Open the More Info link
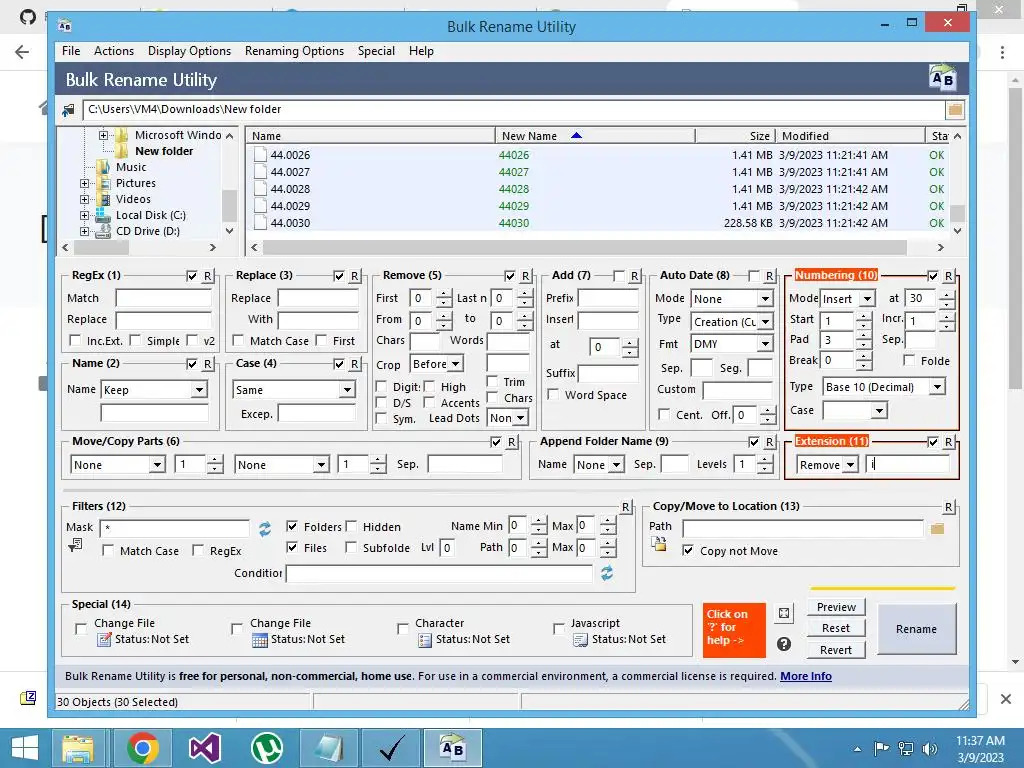The height and width of the screenshot is (768, 1024). tap(806, 677)
